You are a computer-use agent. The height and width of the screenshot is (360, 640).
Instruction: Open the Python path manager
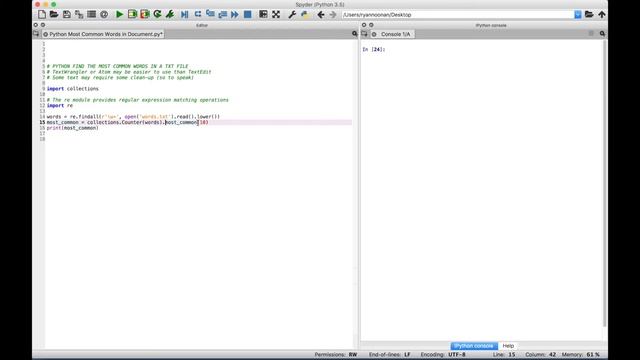click(x=304, y=15)
